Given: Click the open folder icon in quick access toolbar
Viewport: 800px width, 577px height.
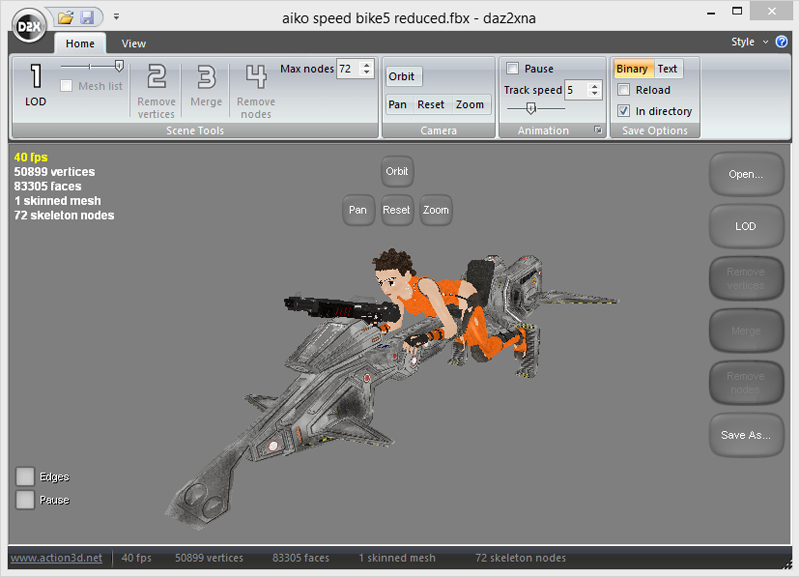Looking at the screenshot, I should point(65,18).
